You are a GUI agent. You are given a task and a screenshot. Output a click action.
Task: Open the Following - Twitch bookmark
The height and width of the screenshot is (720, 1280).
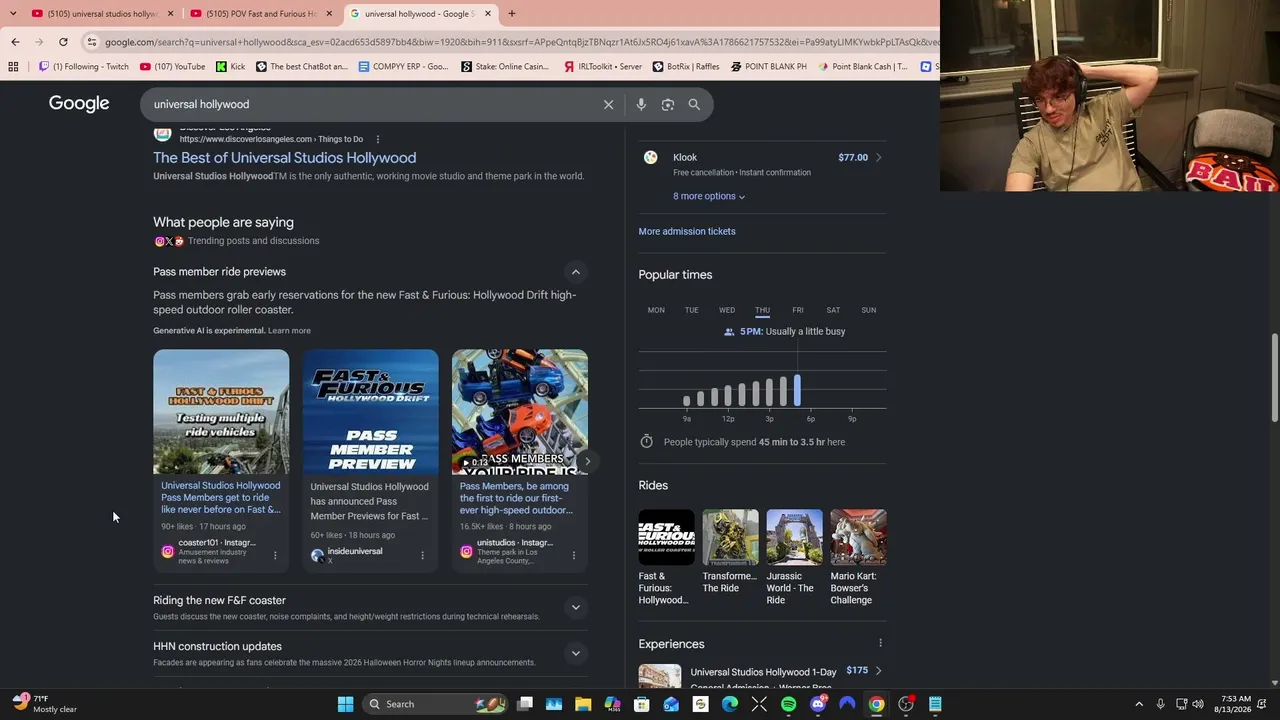click(84, 67)
